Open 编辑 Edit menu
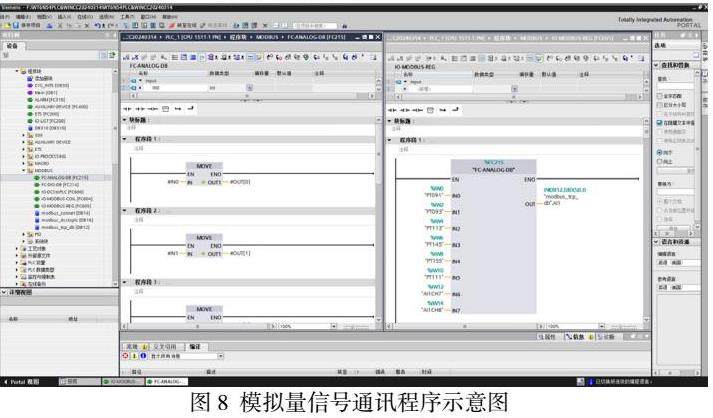The image size is (713, 418). (x=23, y=16)
